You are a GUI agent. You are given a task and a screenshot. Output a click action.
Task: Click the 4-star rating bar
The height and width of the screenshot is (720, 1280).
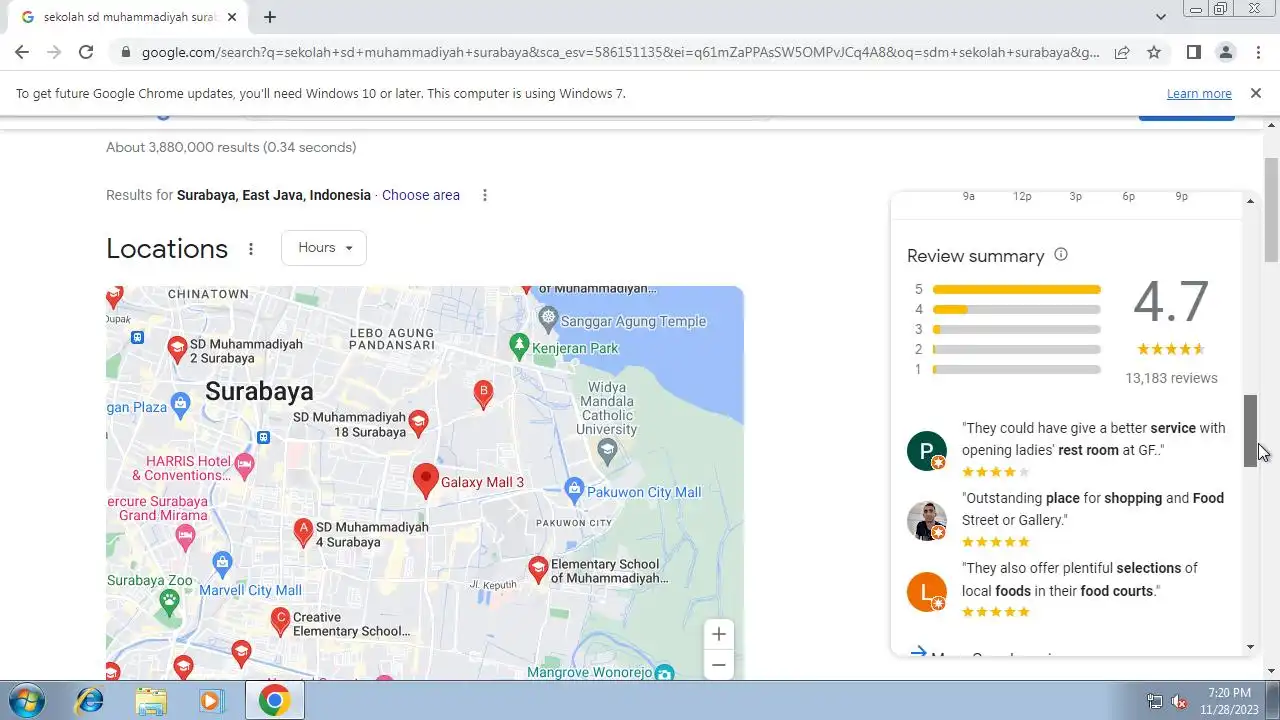tap(1016, 310)
